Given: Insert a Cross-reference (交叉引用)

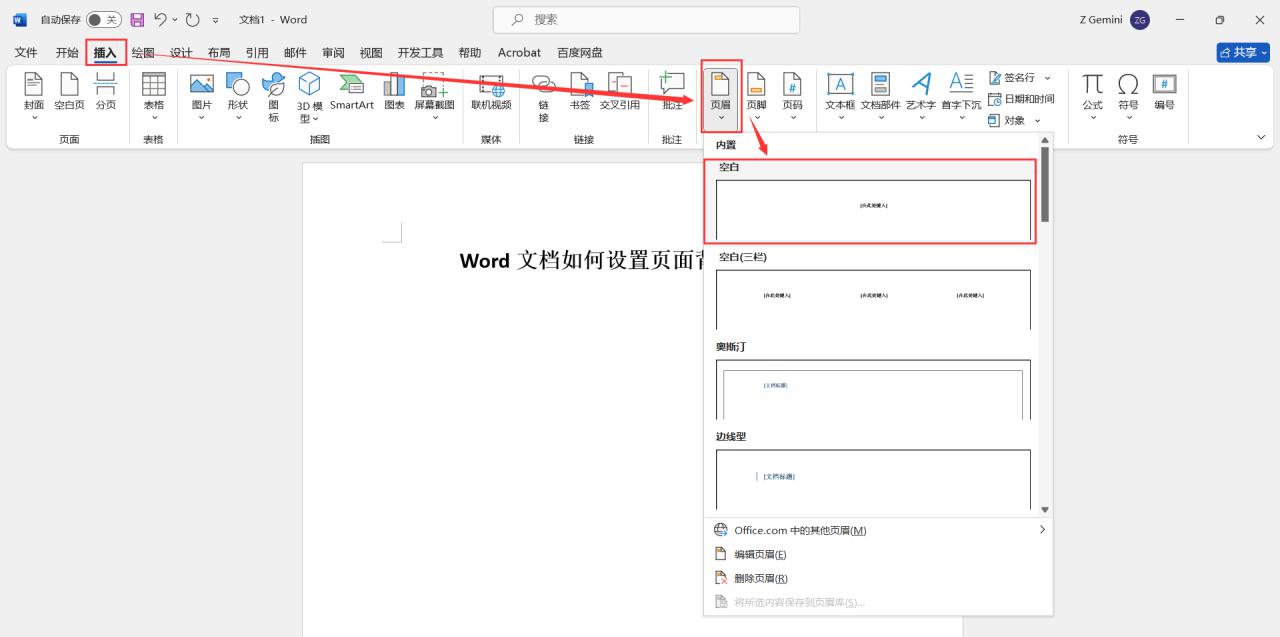Looking at the screenshot, I should pos(620,91).
